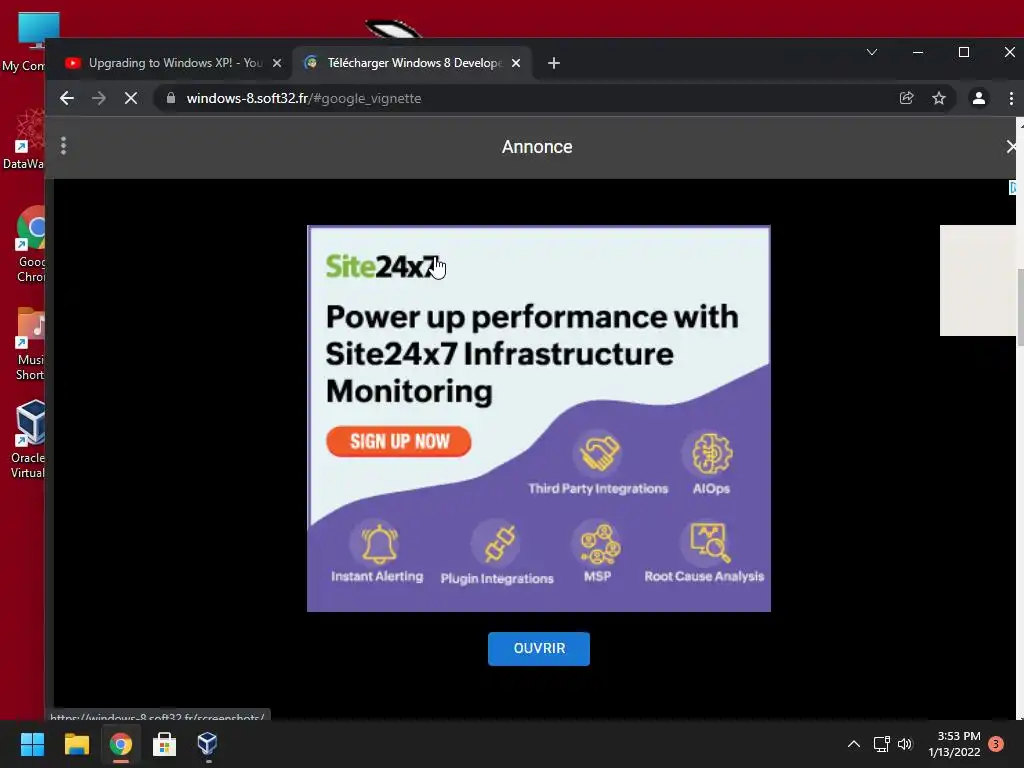
Task: Click the page's vertical scrollbar thumb
Action: (1020, 307)
